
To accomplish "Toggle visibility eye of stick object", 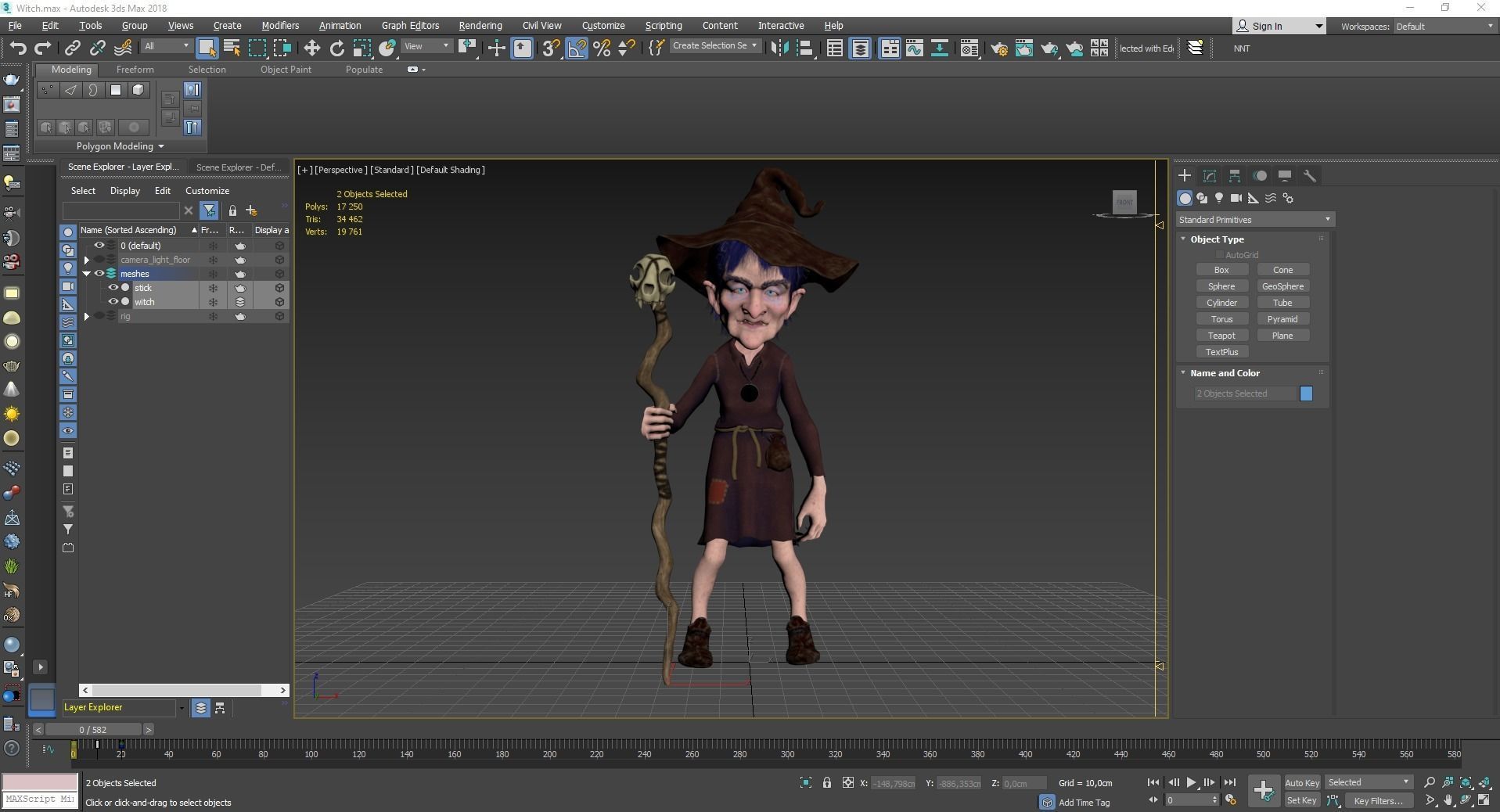I will pos(113,288).
